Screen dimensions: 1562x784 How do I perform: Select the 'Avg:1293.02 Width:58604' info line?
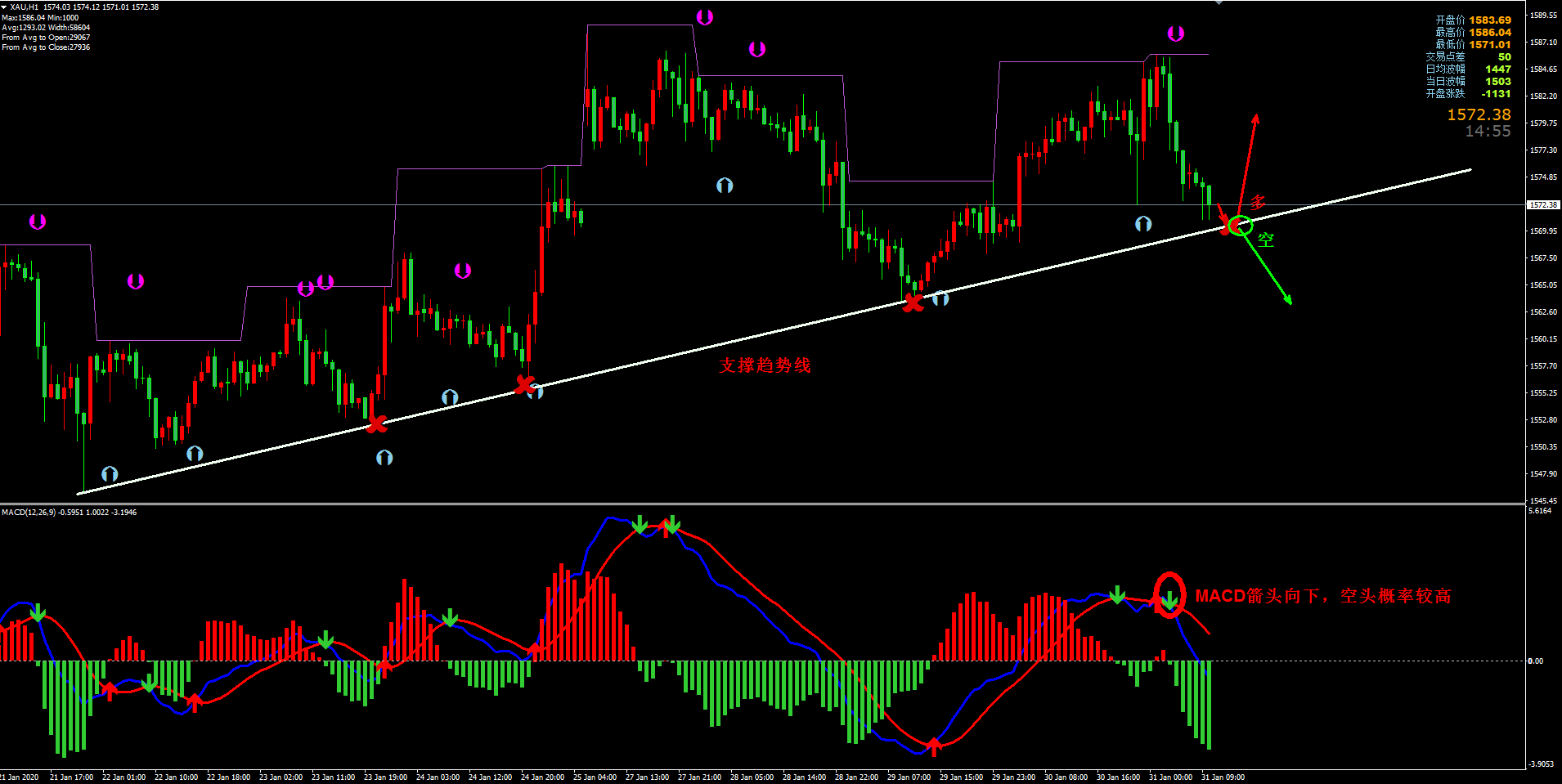tap(46, 27)
